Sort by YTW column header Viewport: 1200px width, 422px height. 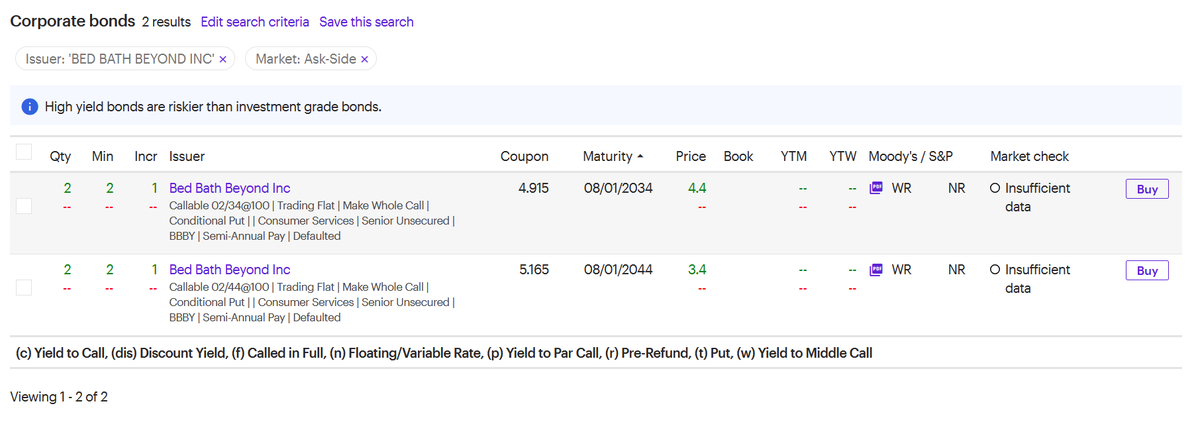pos(844,156)
